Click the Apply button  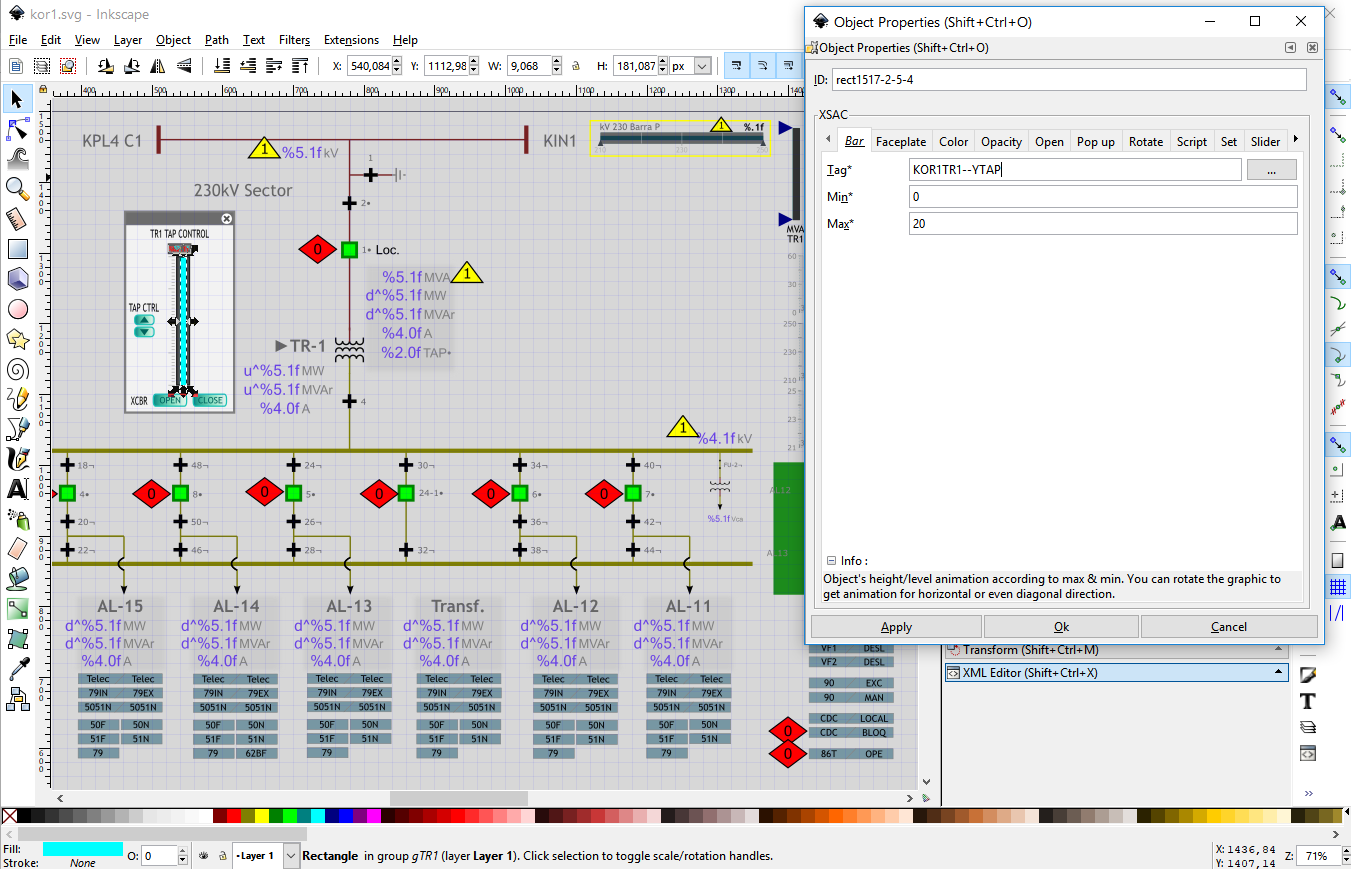tap(895, 627)
